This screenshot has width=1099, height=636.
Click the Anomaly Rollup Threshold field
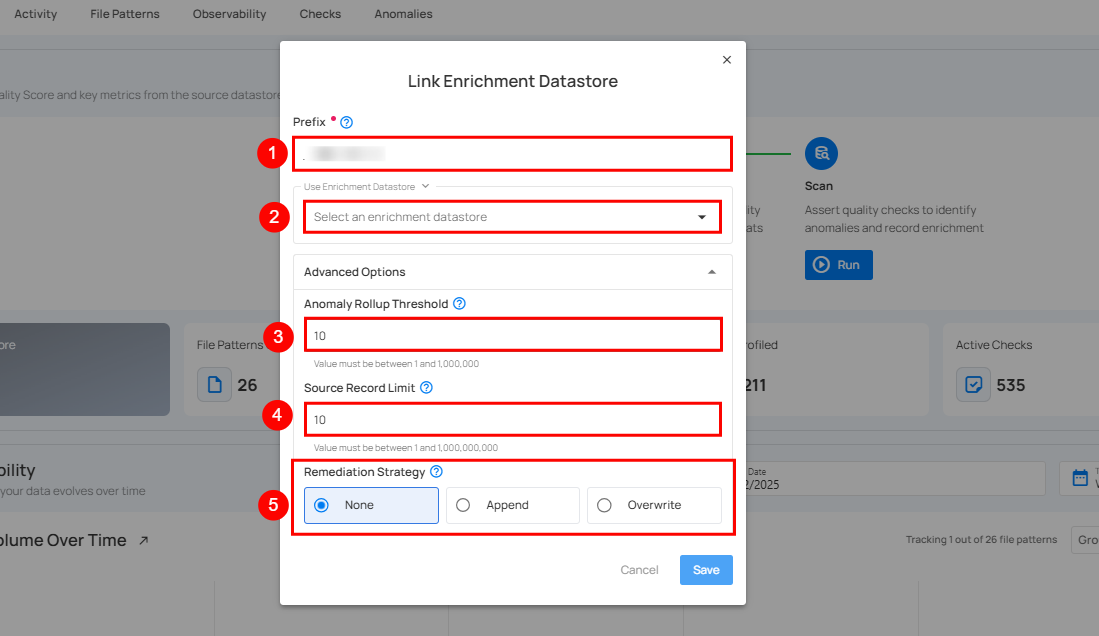pyautogui.click(x=513, y=335)
